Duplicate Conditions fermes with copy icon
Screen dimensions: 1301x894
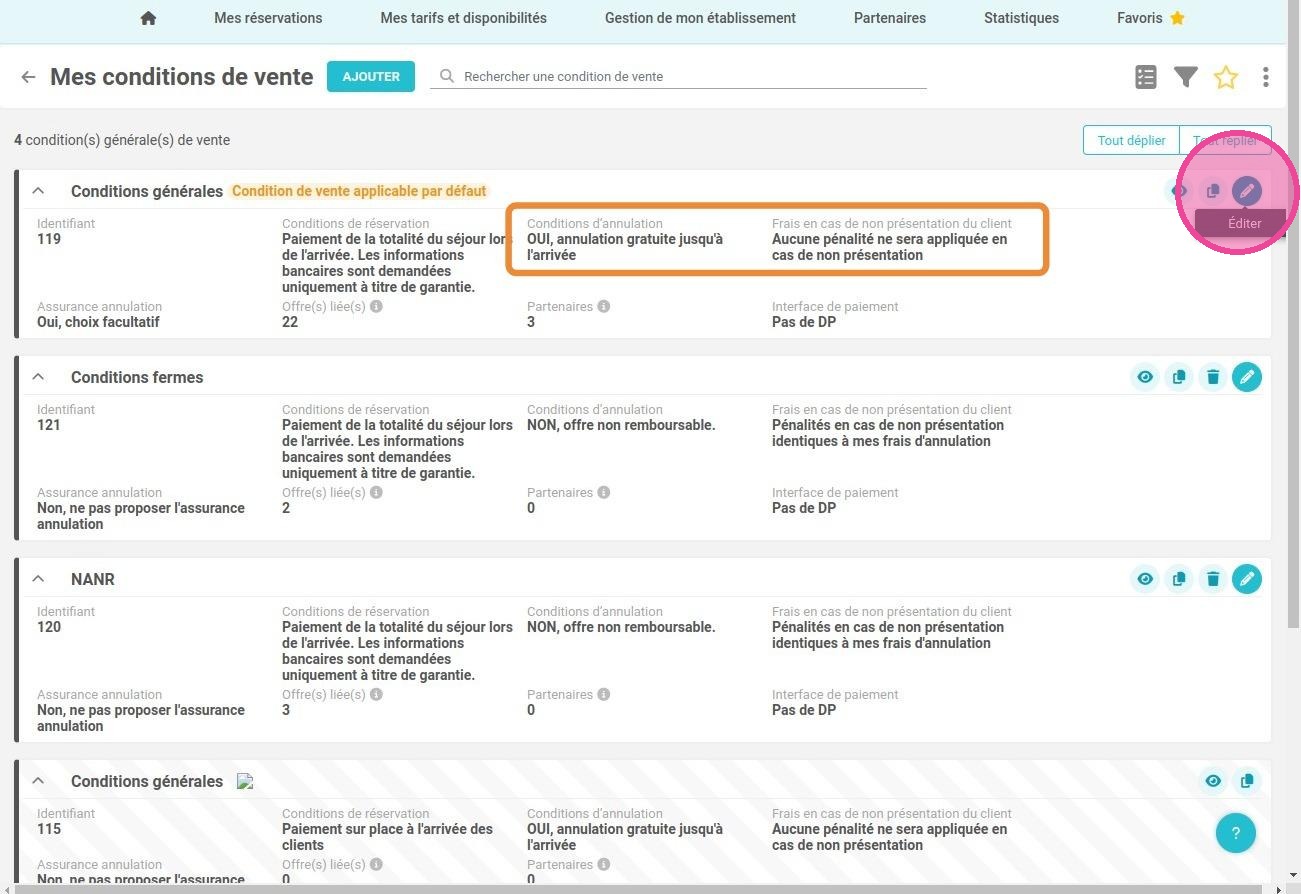[x=1179, y=377]
